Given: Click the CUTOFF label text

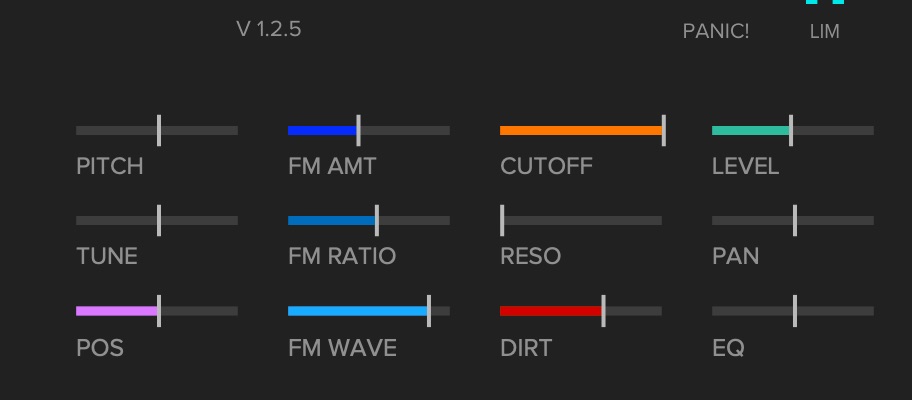Looking at the screenshot, I should 546,166.
